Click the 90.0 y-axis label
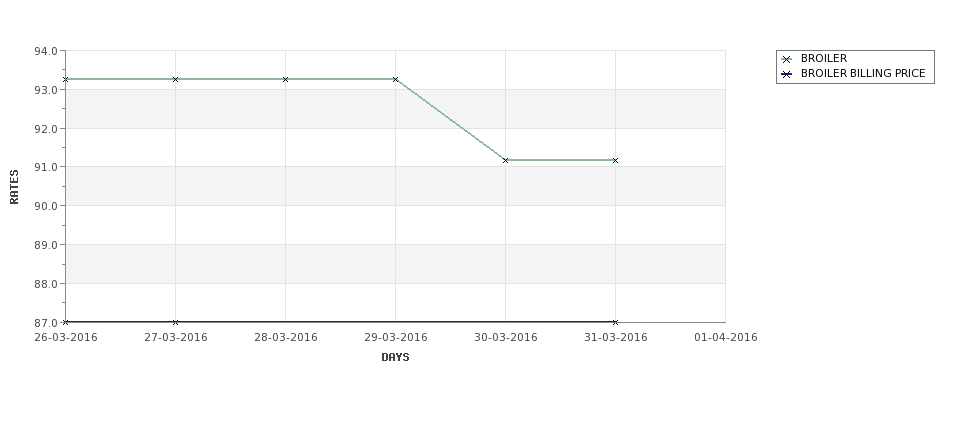 [x=46, y=206]
